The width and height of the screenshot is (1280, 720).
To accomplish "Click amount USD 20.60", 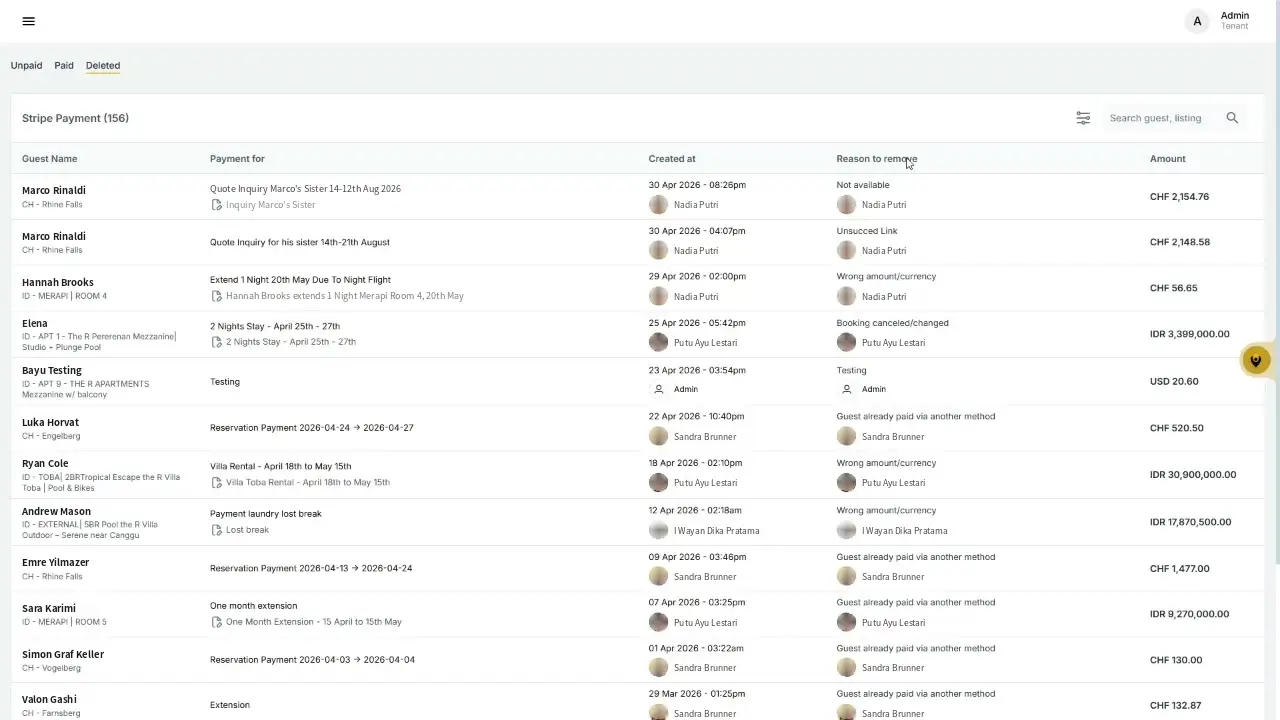I will [x=1174, y=381].
